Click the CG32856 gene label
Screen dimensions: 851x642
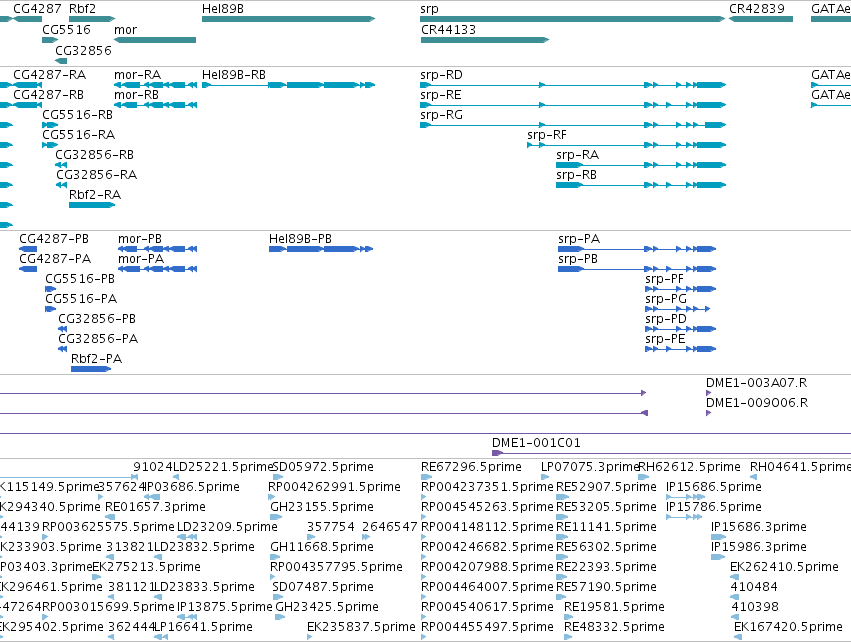[84, 50]
